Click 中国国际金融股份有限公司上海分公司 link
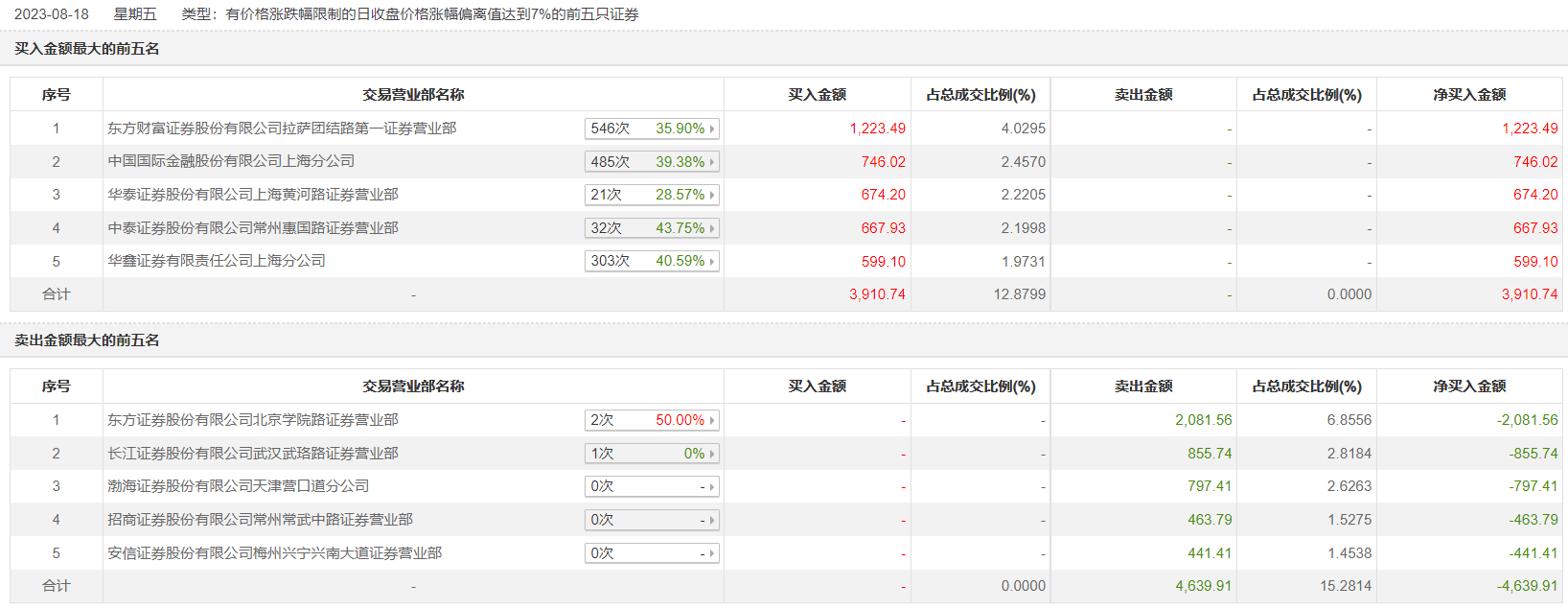Image resolution: width=1568 pixels, height=609 pixels. click(x=231, y=161)
